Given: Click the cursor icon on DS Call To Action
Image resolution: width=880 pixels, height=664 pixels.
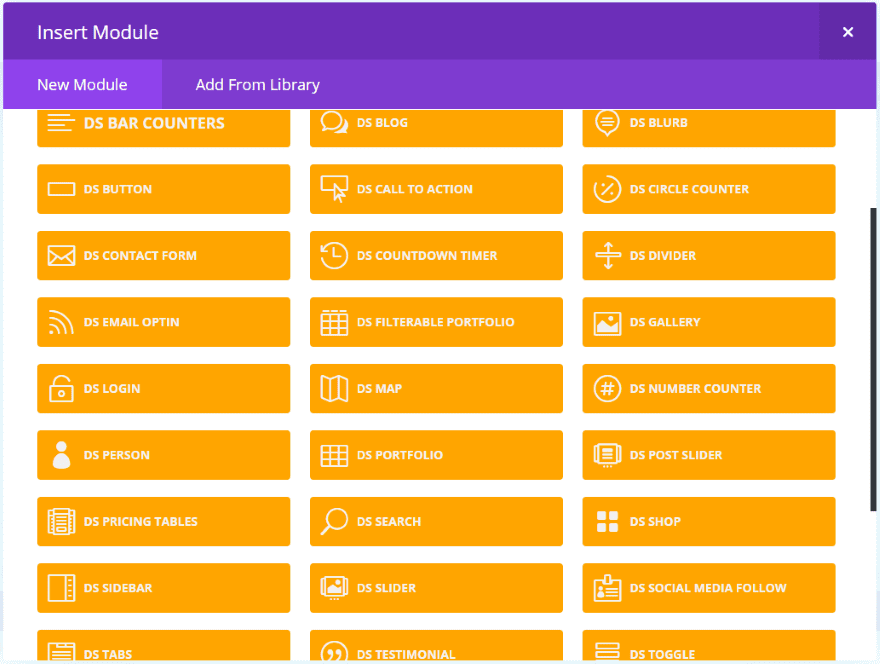Looking at the screenshot, I should (x=334, y=189).
